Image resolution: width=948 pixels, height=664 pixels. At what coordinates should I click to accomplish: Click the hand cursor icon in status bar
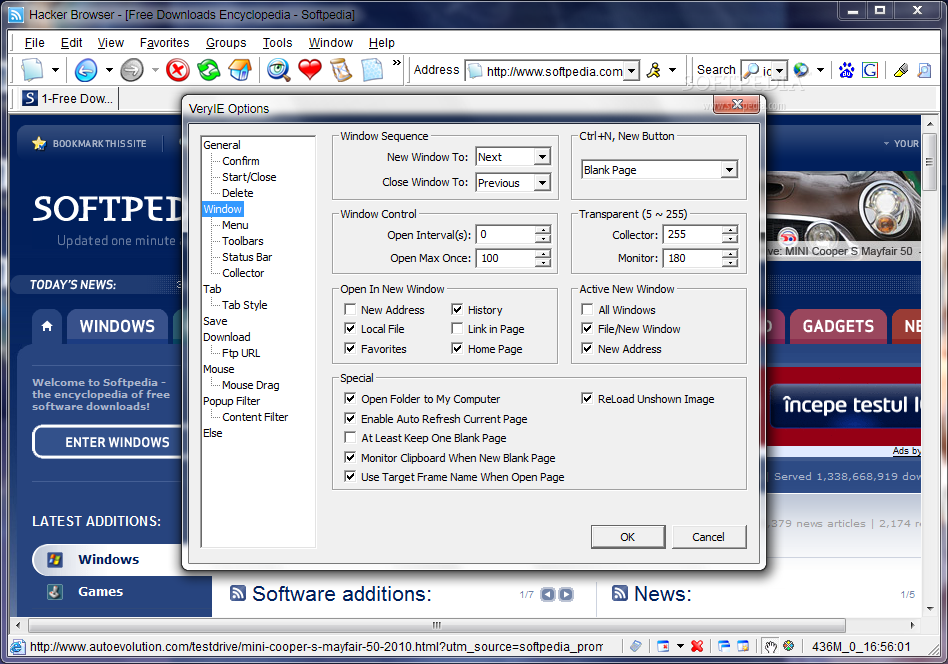click(x=770, y=646)
